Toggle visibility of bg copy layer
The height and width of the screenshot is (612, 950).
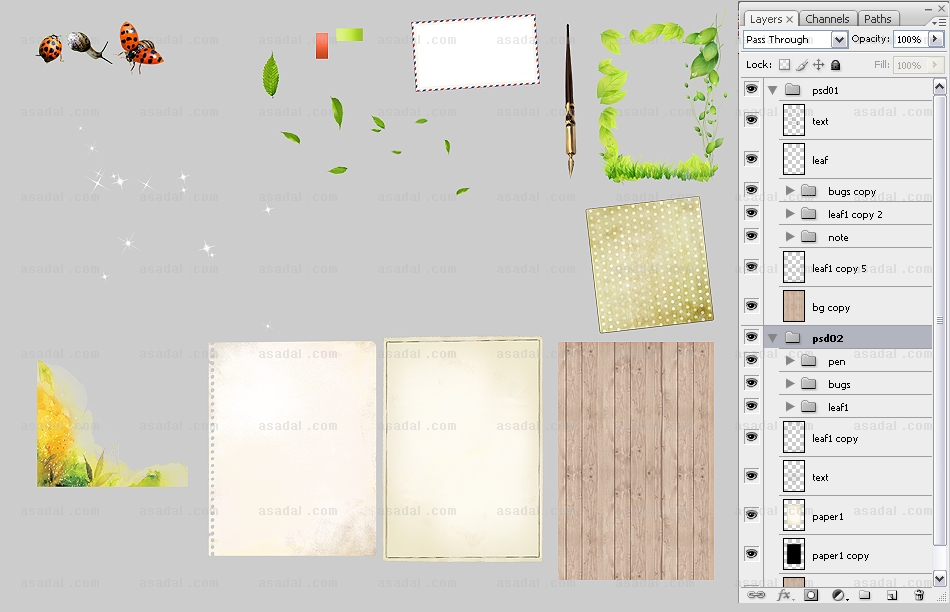tap(751, 306)
